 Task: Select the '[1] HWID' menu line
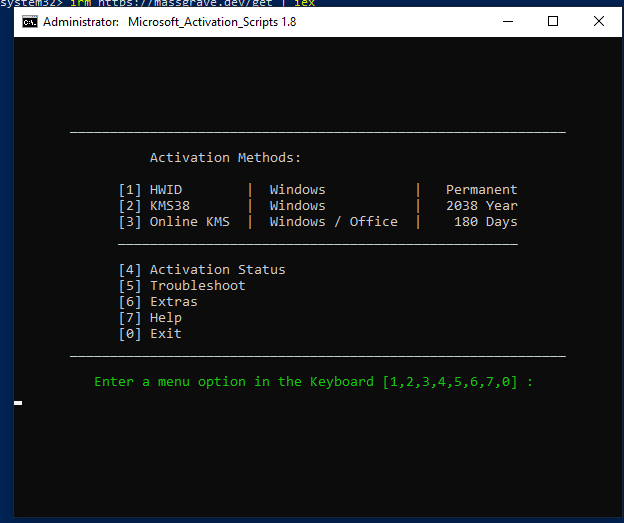pyautogui.click(x=150, y=190)
